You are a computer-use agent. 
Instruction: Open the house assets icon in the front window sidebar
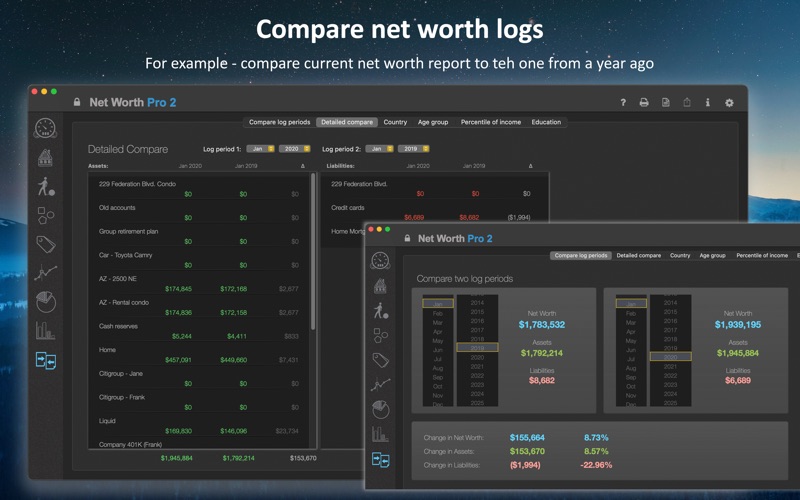380,286
